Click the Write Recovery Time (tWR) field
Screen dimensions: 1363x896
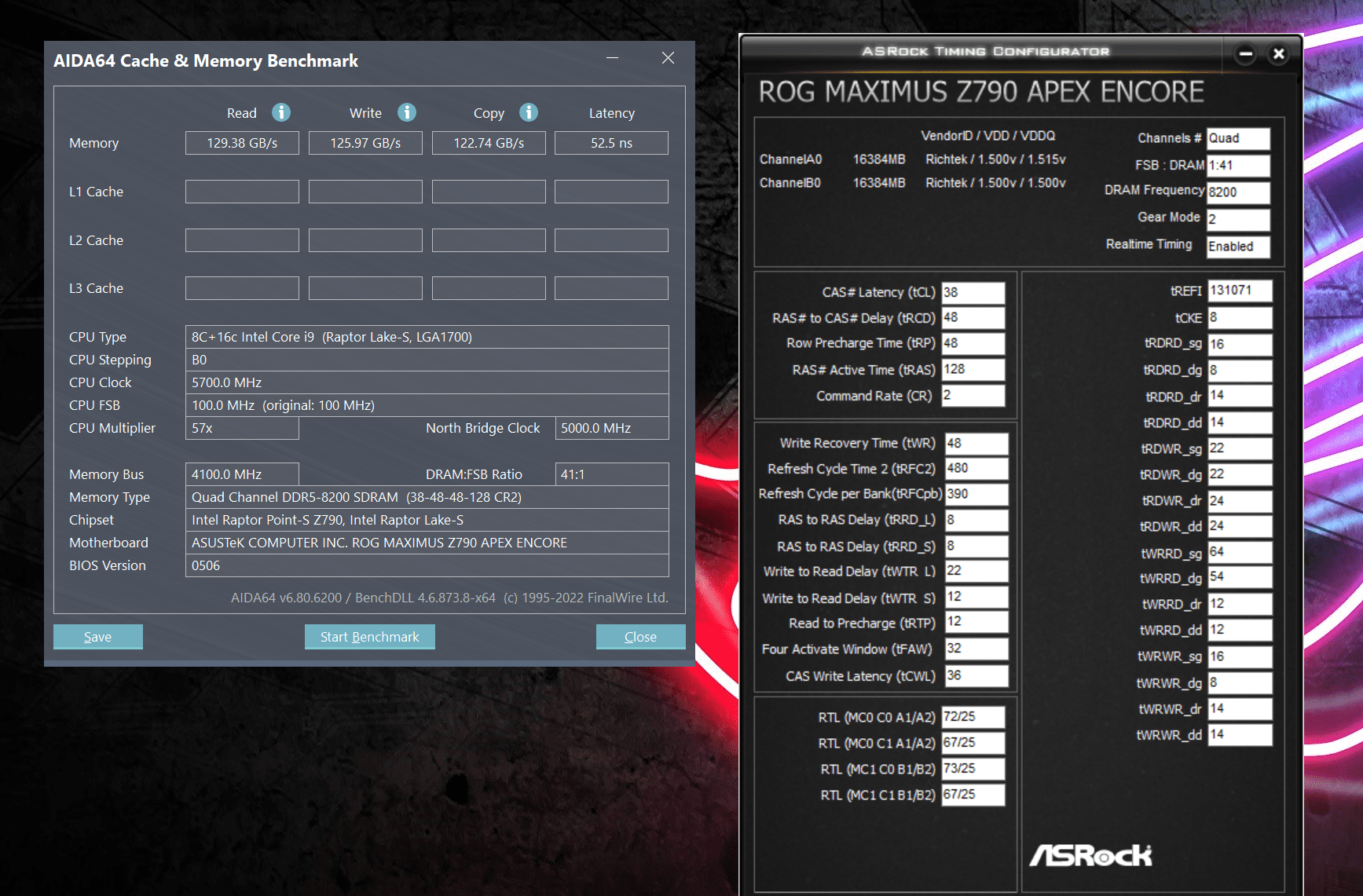coord(976,443)
